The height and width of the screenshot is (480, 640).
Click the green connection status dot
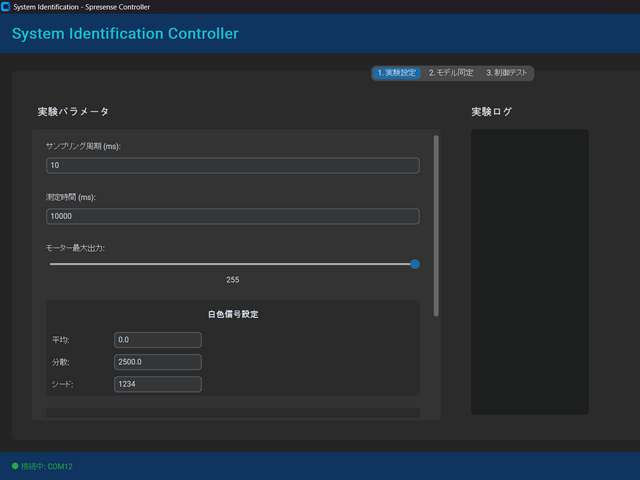(x=15, y=466)
